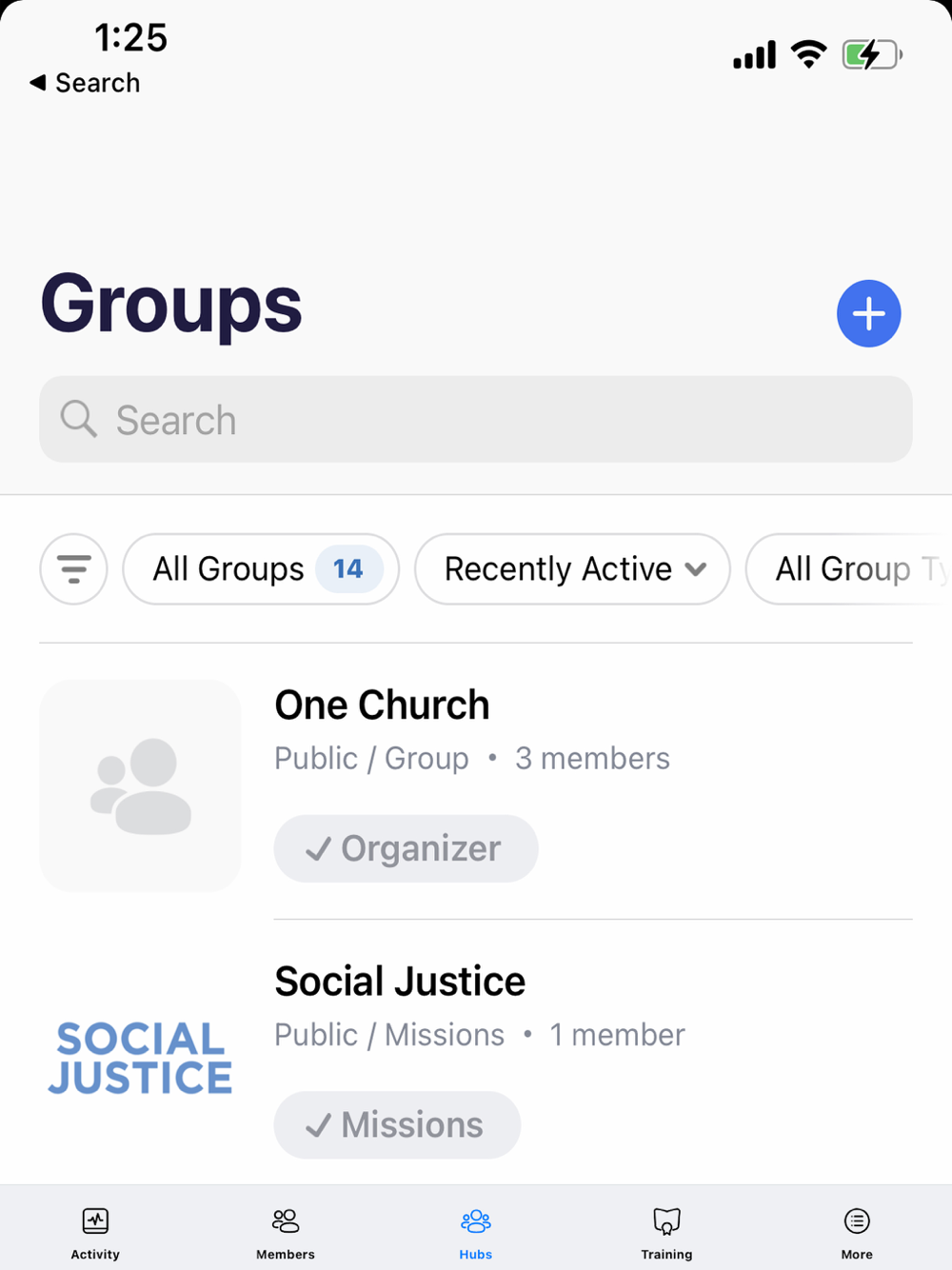Tap the back arrow to Search

pos(38,83)
